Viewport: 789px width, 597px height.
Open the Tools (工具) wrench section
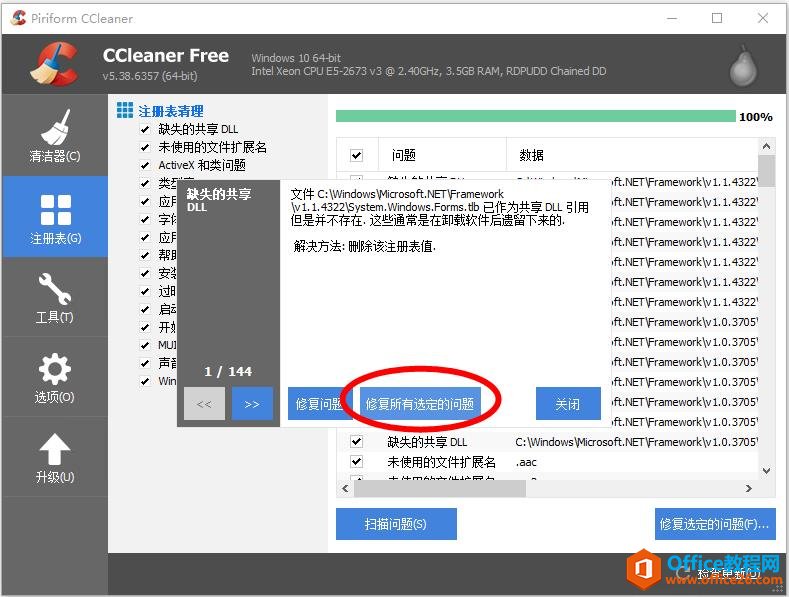coord(54,297)
